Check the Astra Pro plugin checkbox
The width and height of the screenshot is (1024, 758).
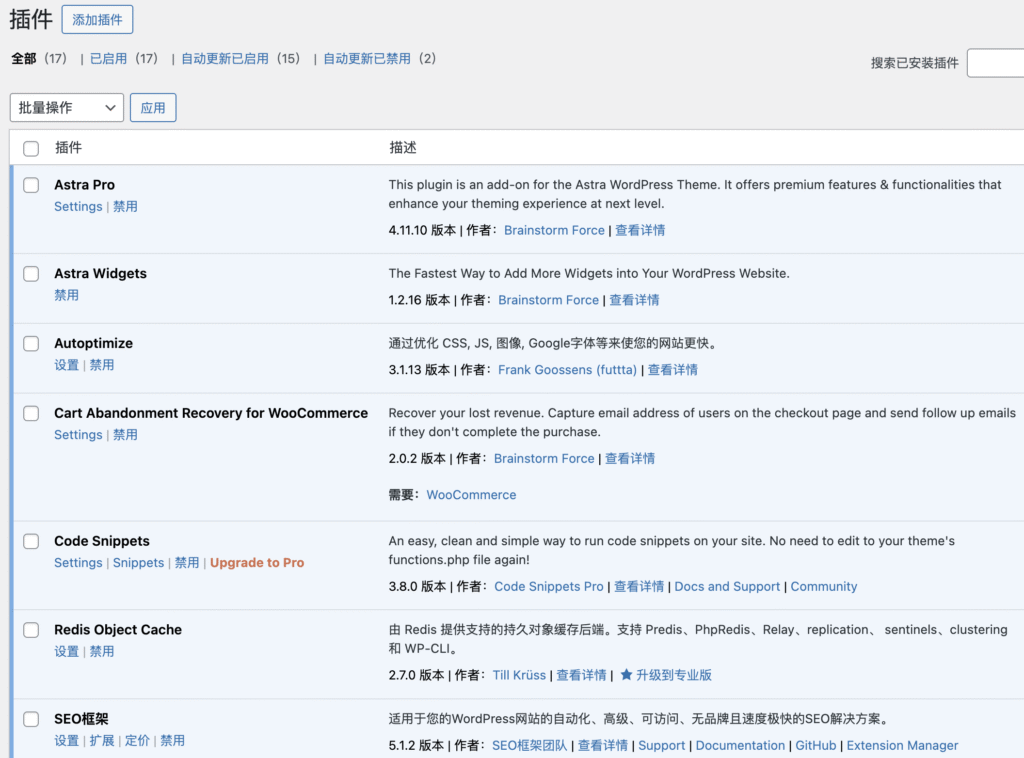point(32,185)
